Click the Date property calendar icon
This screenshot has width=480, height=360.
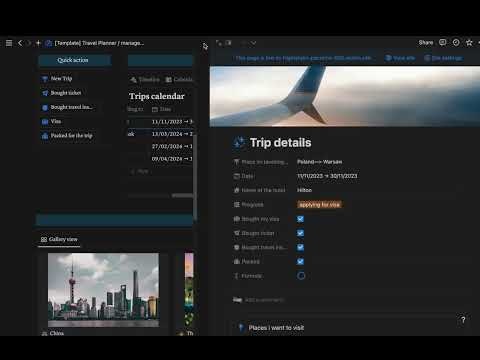[237, 176]
